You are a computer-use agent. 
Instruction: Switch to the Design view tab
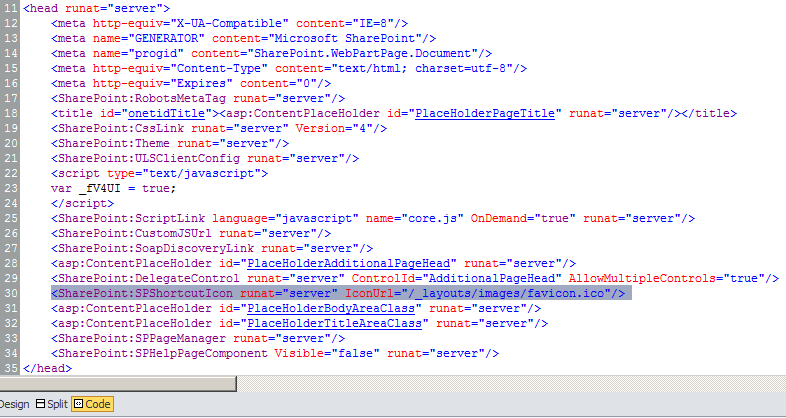(15, 404)
